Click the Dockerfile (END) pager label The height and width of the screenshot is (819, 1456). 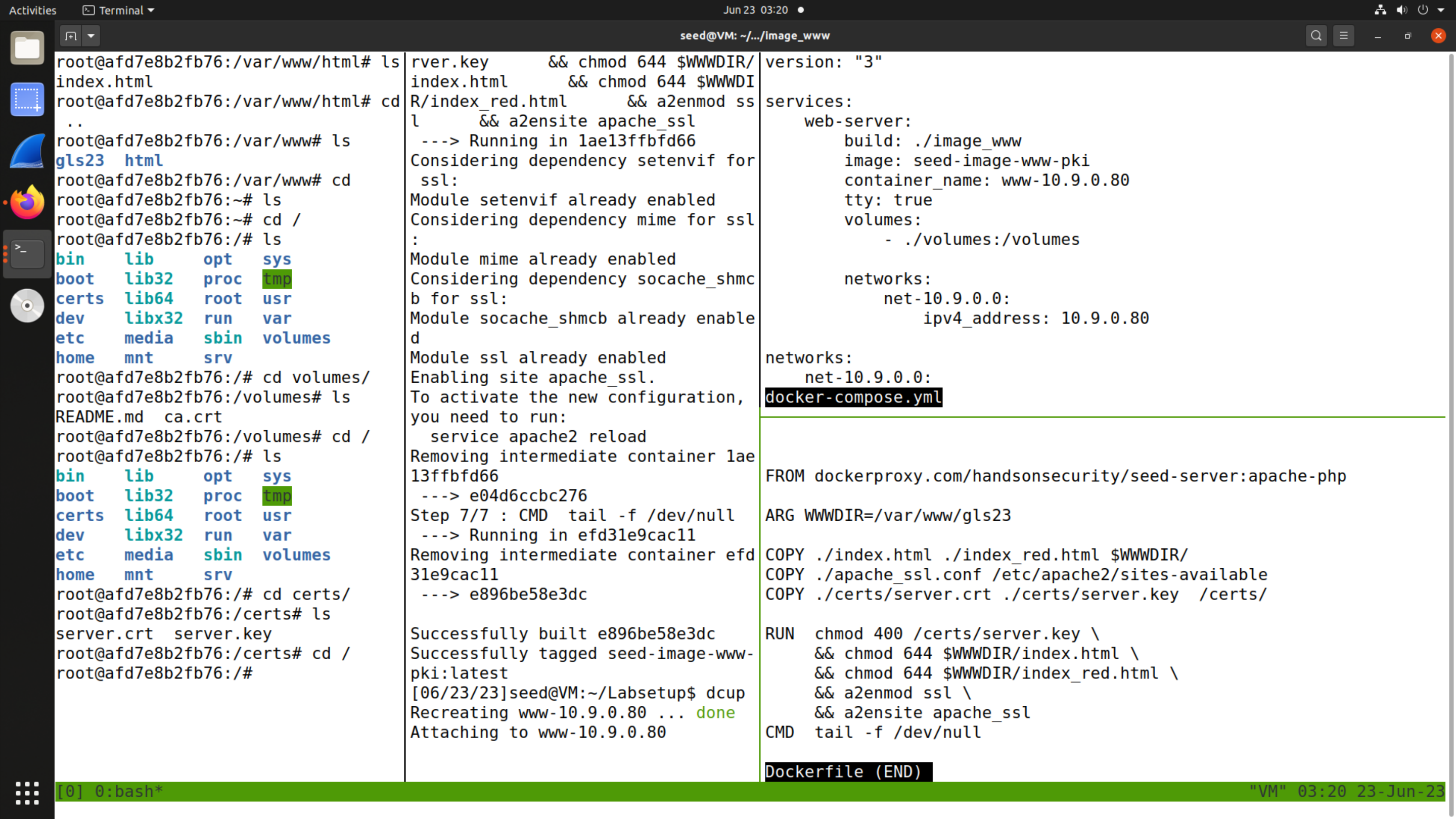[x=848, y=771]
